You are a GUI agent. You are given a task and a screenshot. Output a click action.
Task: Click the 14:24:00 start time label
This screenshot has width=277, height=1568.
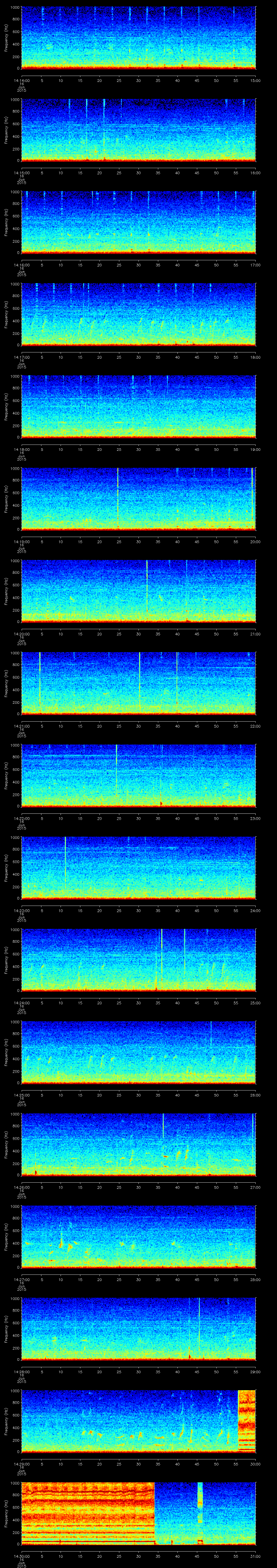[21, 1003]
